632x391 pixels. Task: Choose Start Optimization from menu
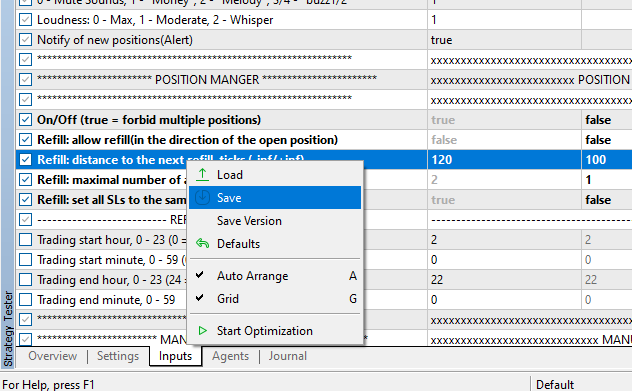point(275,331)
